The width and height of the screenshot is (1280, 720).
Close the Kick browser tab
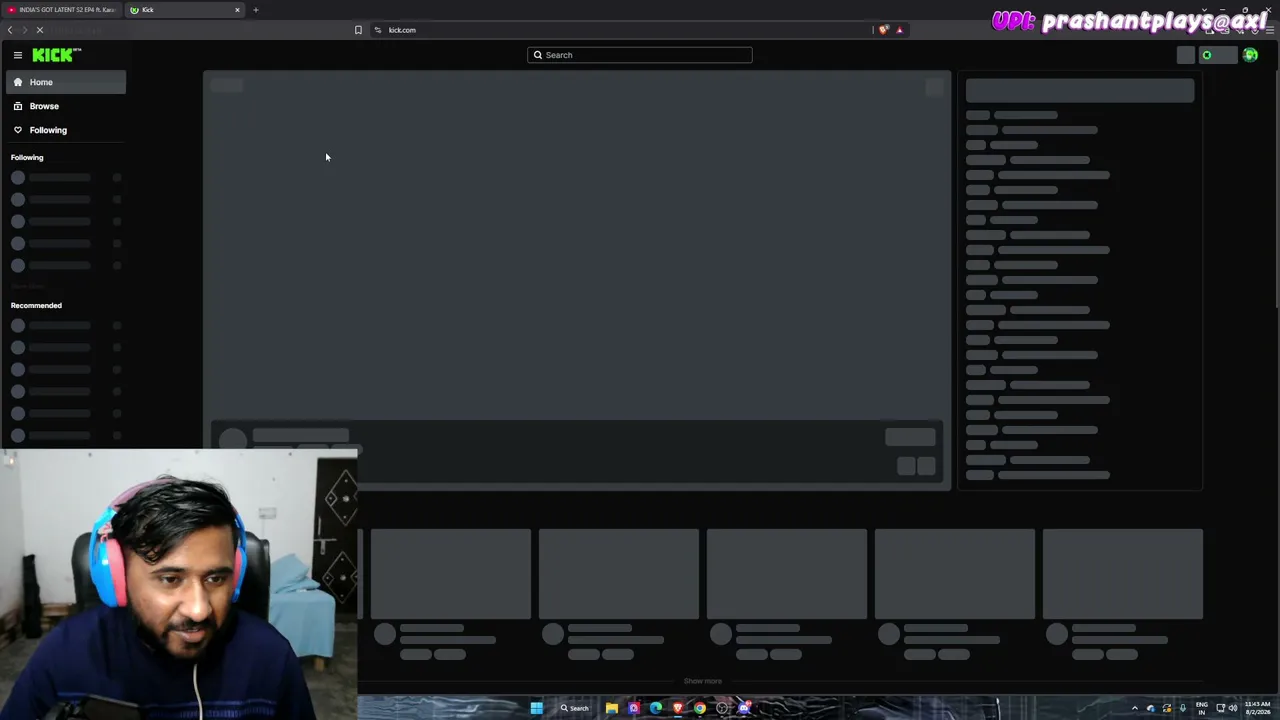point(238,10)
